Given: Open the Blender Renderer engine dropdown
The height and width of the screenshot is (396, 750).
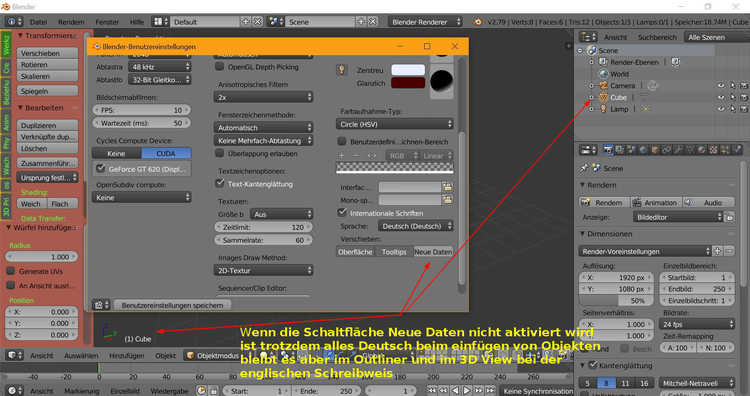Looking at the screenshot, I should [x=425, y=22].
